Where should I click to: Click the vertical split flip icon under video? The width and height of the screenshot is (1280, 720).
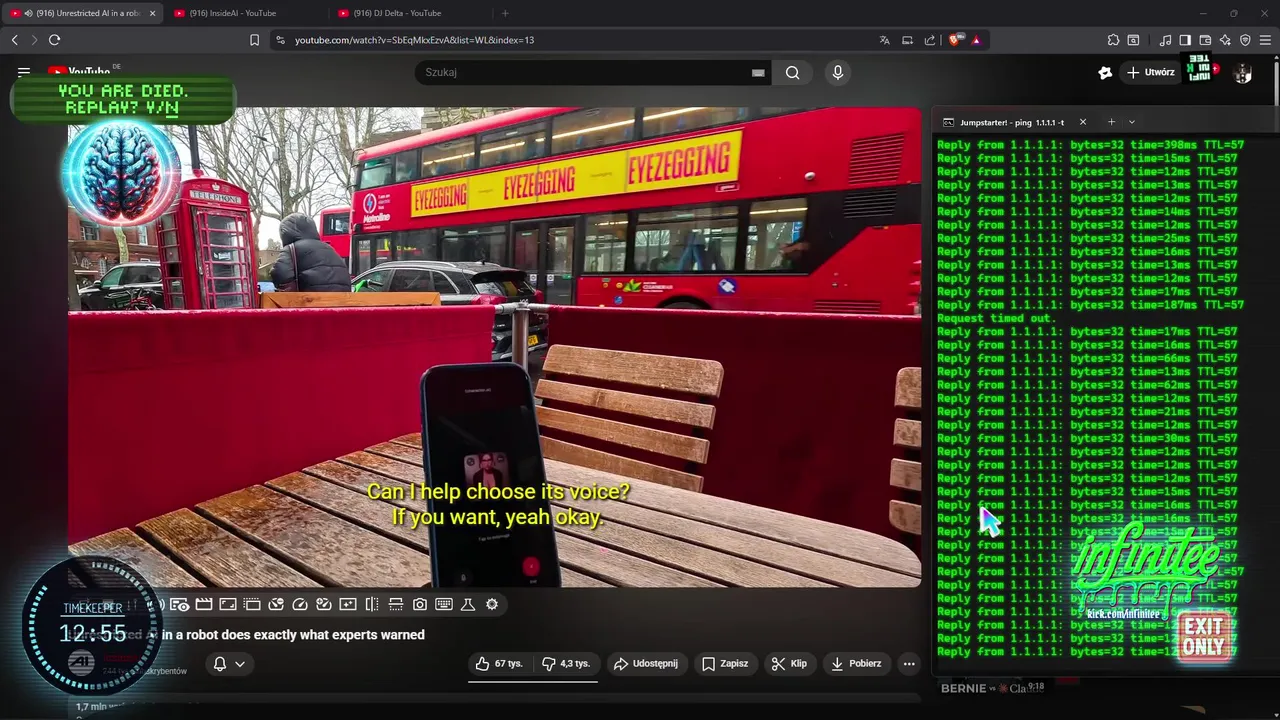tap(372, 604)
